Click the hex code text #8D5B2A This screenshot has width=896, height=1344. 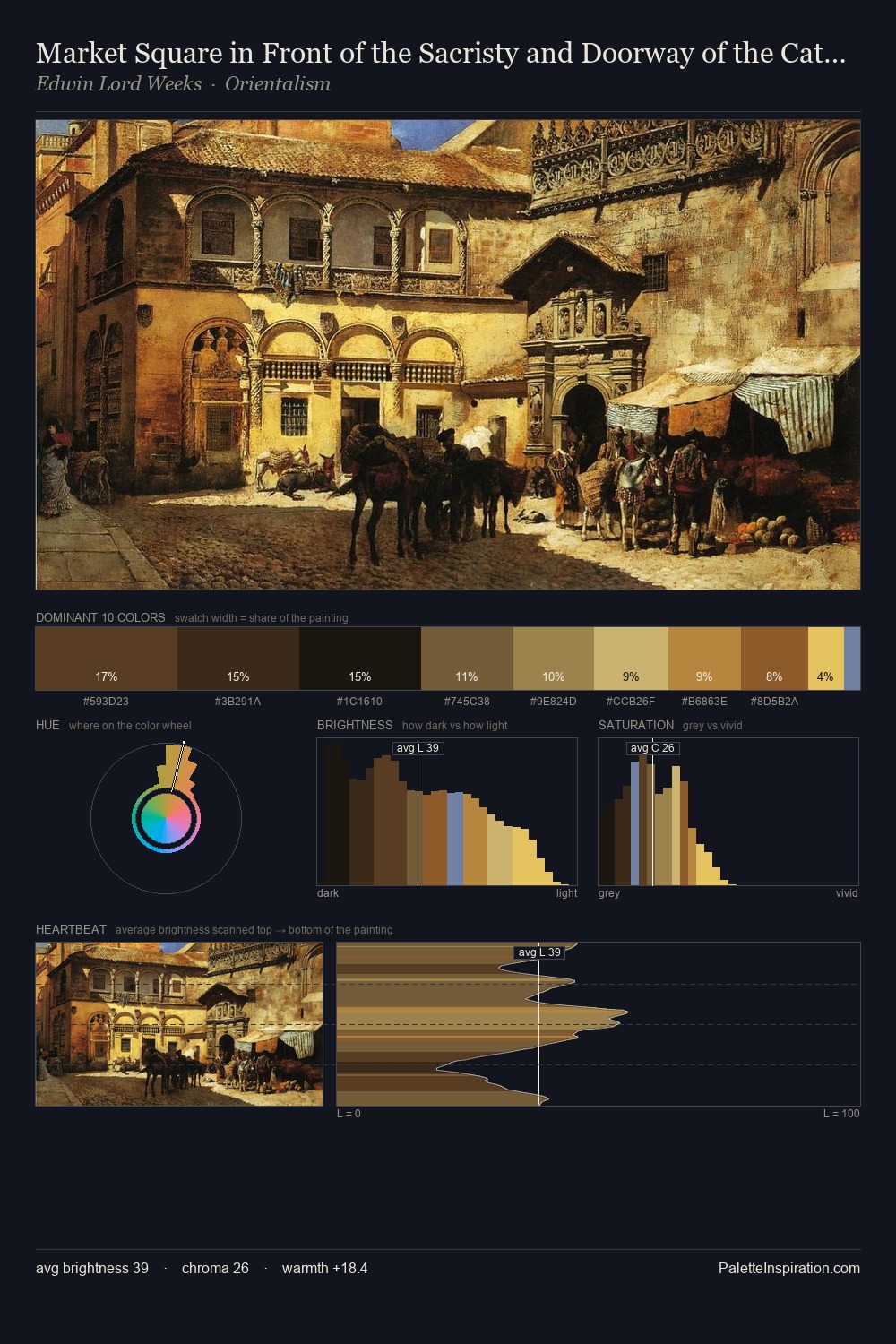coord(774,702)
